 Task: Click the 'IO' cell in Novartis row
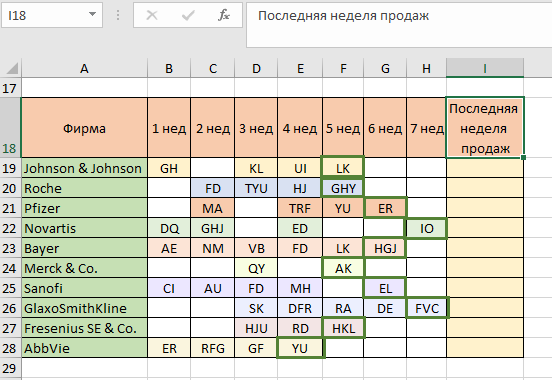click(426, 228)
